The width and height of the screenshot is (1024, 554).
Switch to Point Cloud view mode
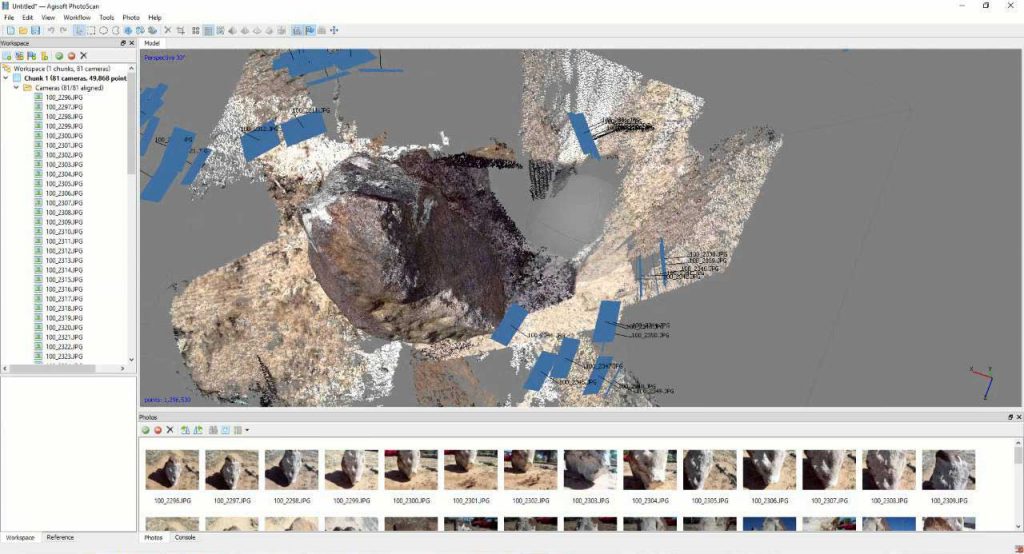coord(195,30)
